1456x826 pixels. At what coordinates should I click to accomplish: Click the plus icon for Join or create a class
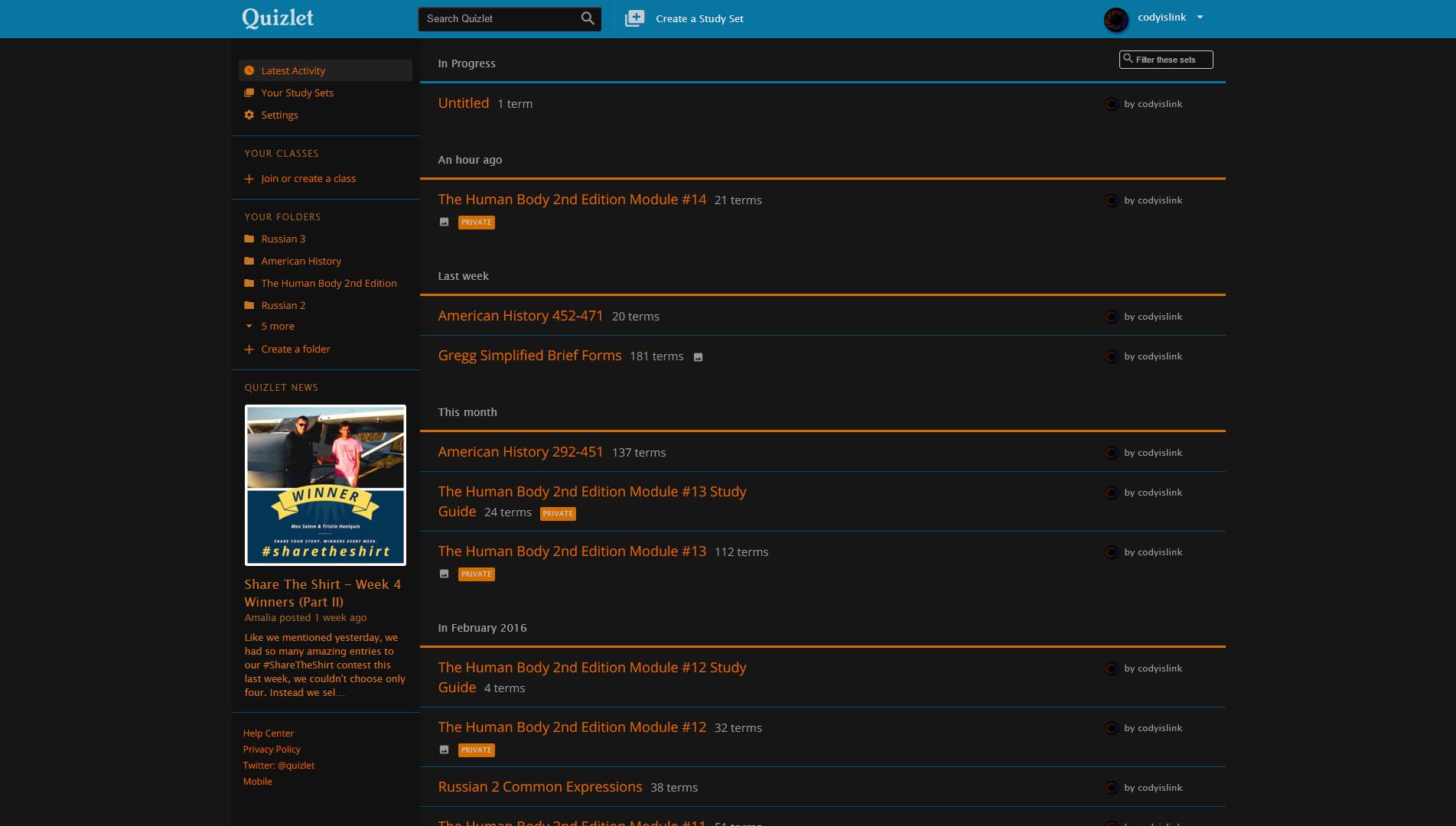coord(249,178)
